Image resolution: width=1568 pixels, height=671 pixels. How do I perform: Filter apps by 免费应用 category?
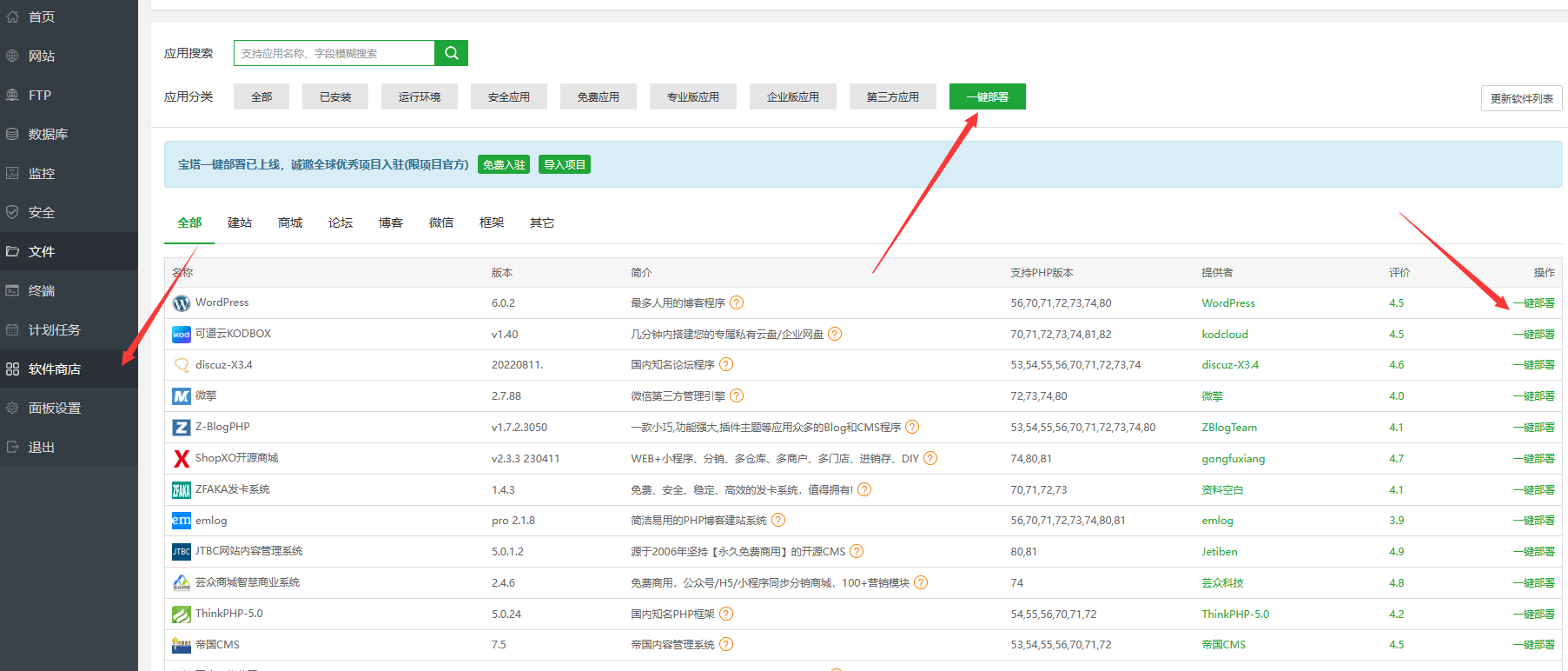click(599, 96)
